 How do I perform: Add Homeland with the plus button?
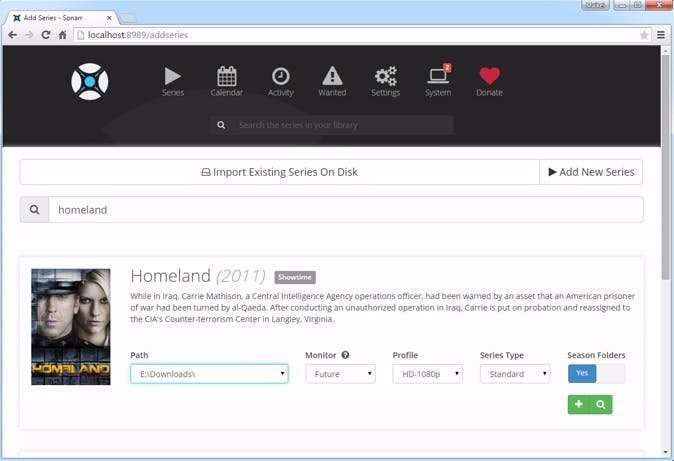click(x=579, y=404)
